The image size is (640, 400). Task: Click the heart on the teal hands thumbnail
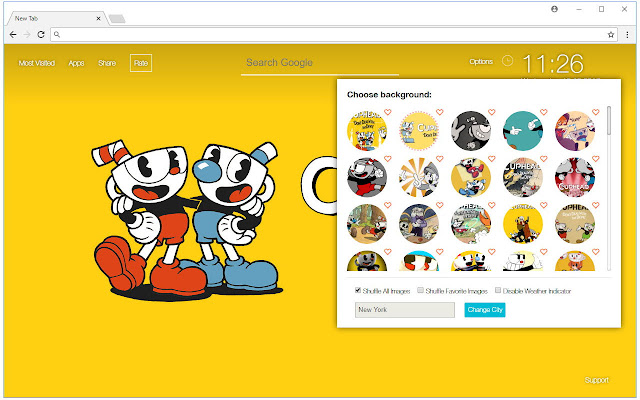(544, 112)
